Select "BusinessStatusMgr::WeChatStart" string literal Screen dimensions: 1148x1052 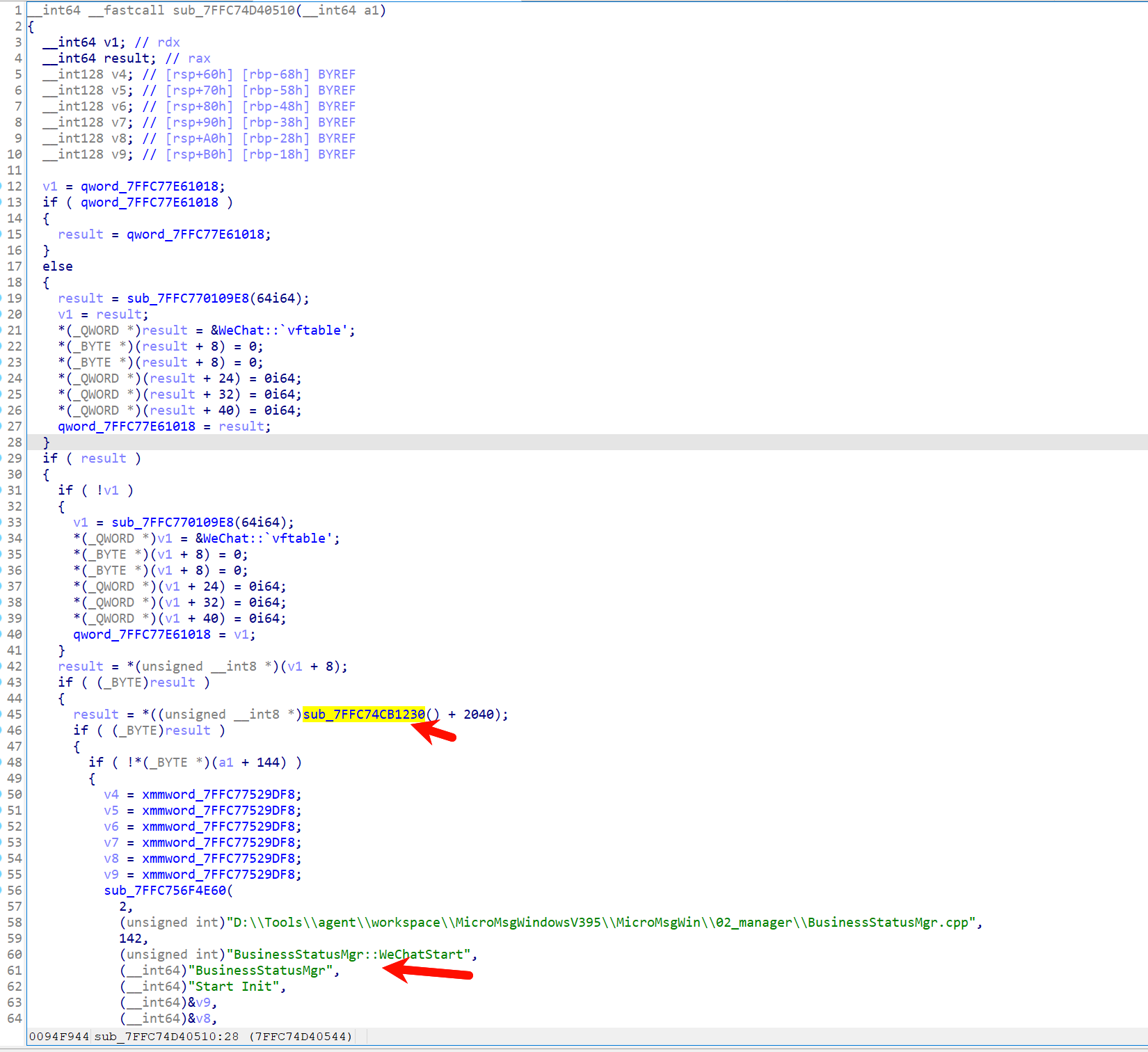pos(352,955)
